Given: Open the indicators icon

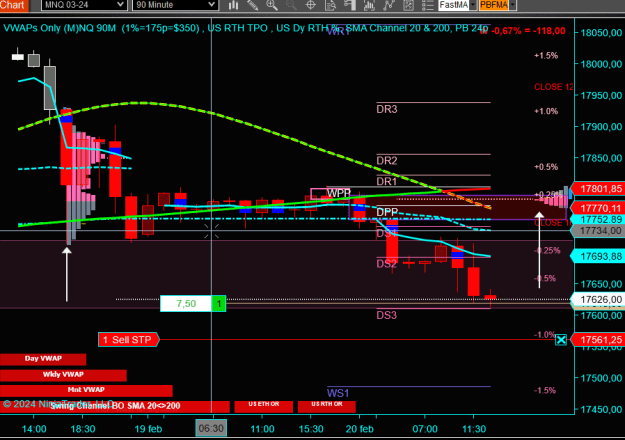Looking at the screenshot, I should (x=369, y=5).
